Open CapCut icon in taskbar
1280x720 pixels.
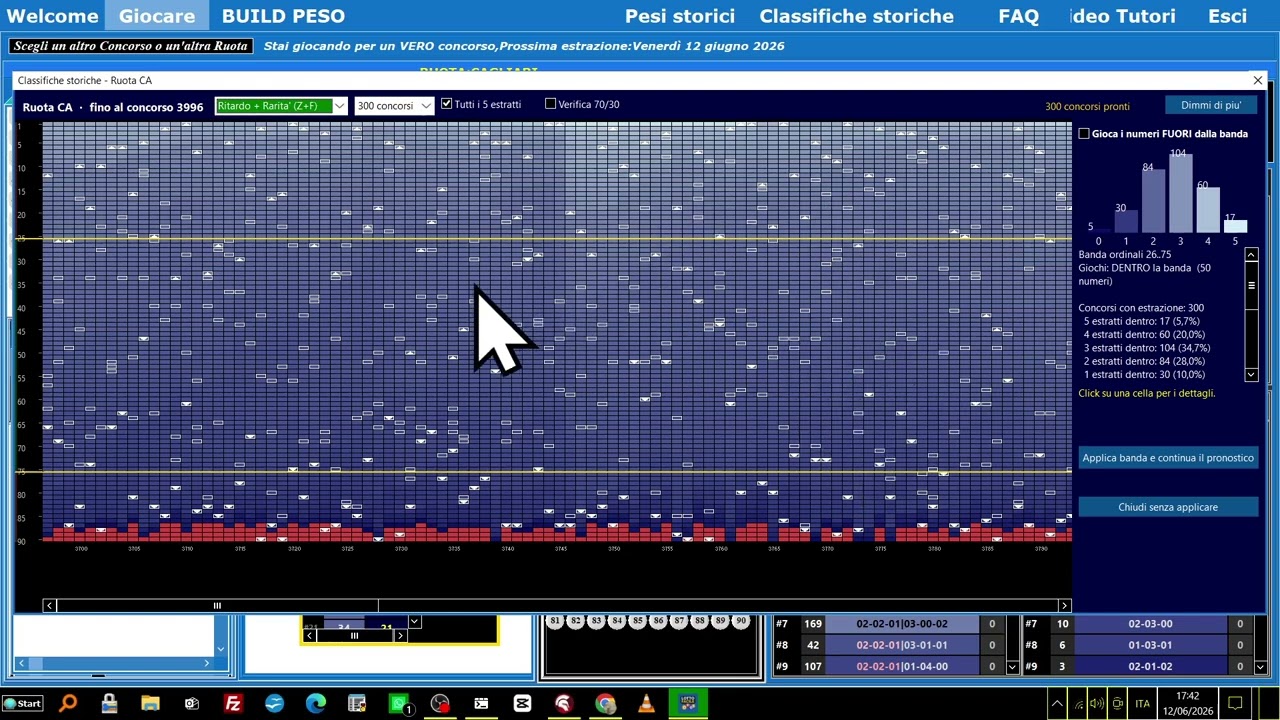tap(522, 703)
